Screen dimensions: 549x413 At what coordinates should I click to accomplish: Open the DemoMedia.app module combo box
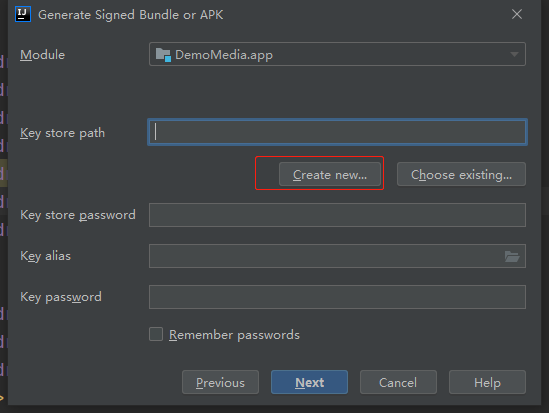coord(337,54)
